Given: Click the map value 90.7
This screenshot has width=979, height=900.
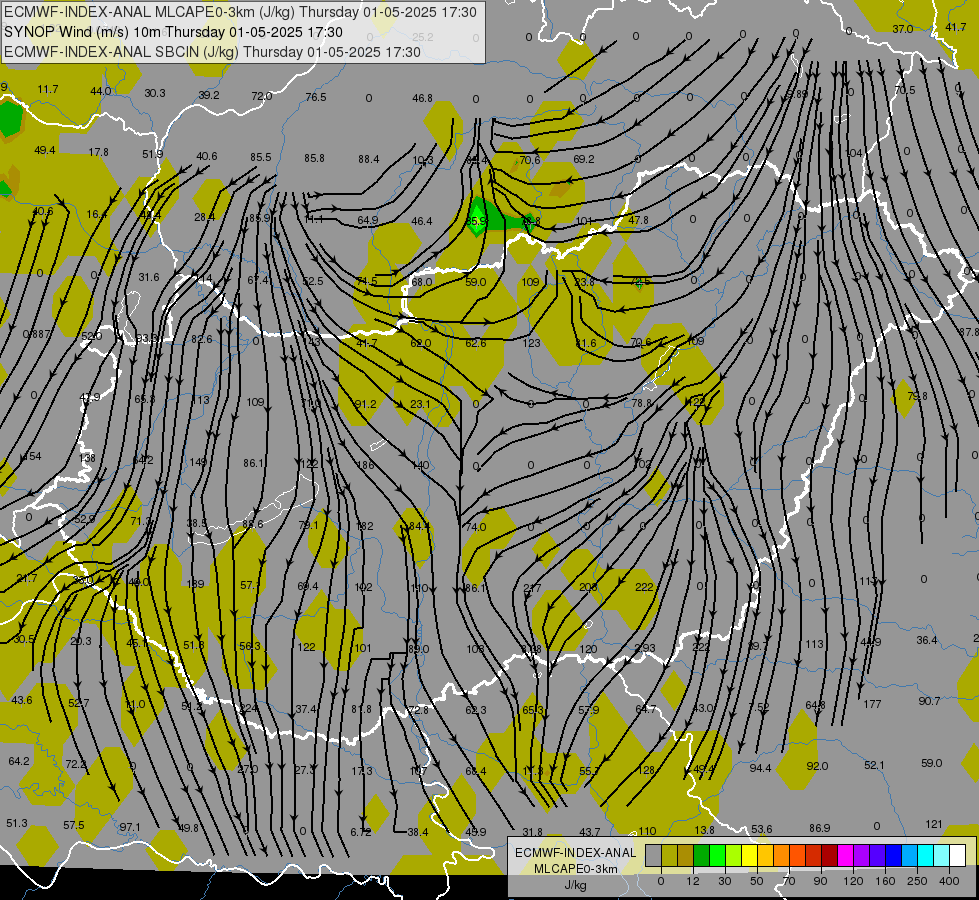Looking at the screenshot, I should click(x=929, y=701).
